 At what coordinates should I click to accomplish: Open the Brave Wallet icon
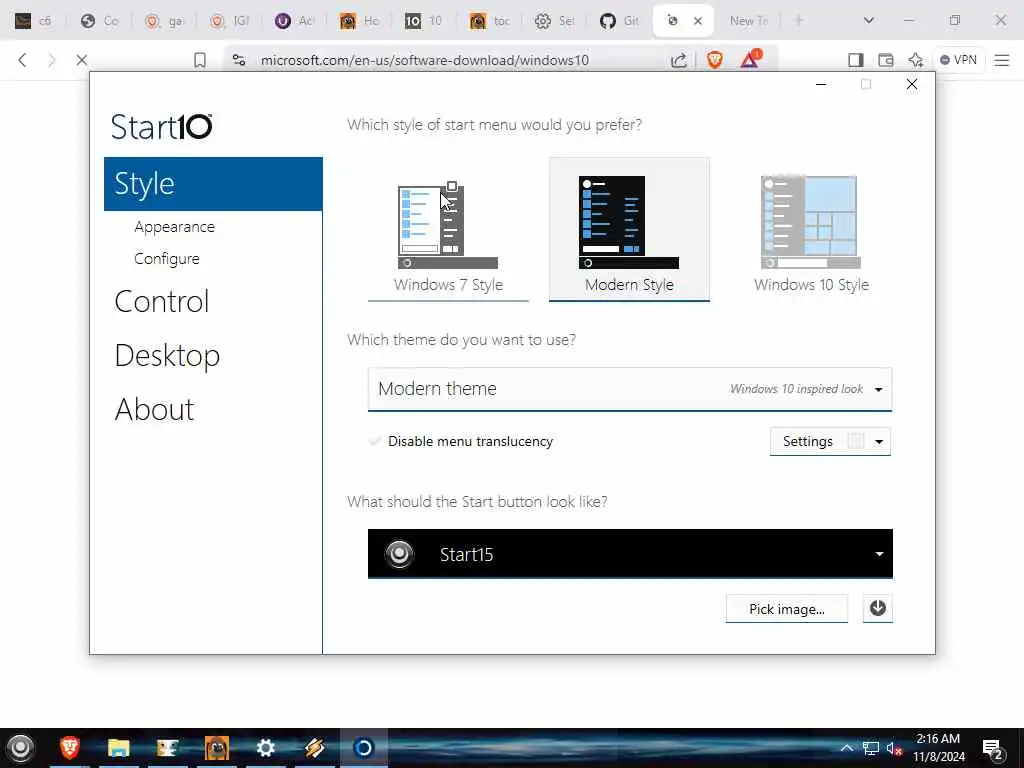[x=886, y=60]
